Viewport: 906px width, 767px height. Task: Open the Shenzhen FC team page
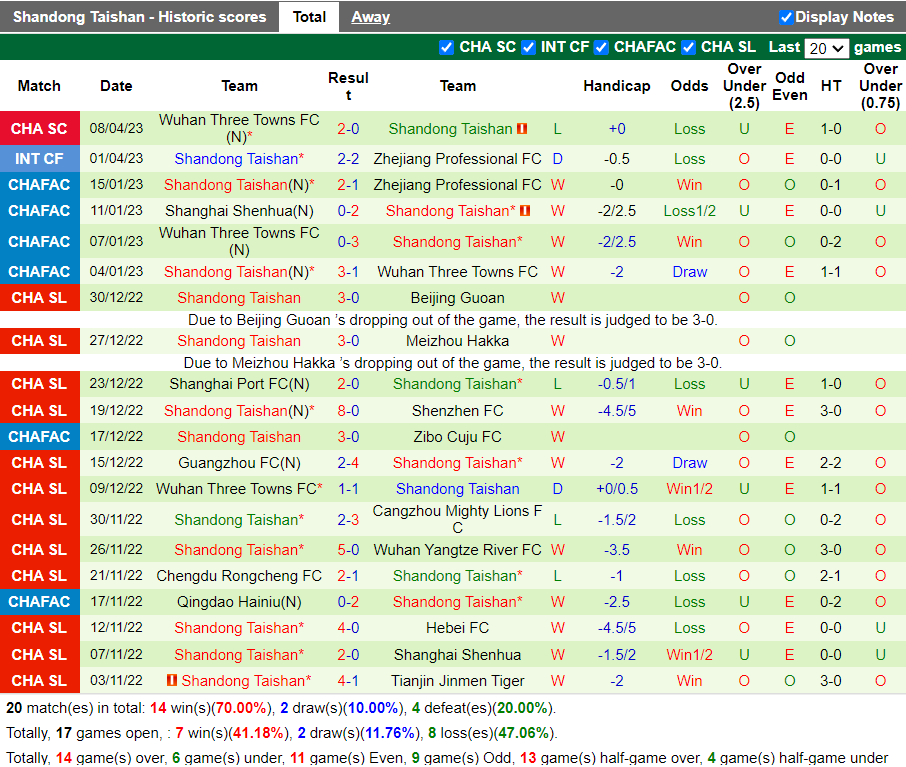(457, 410)
